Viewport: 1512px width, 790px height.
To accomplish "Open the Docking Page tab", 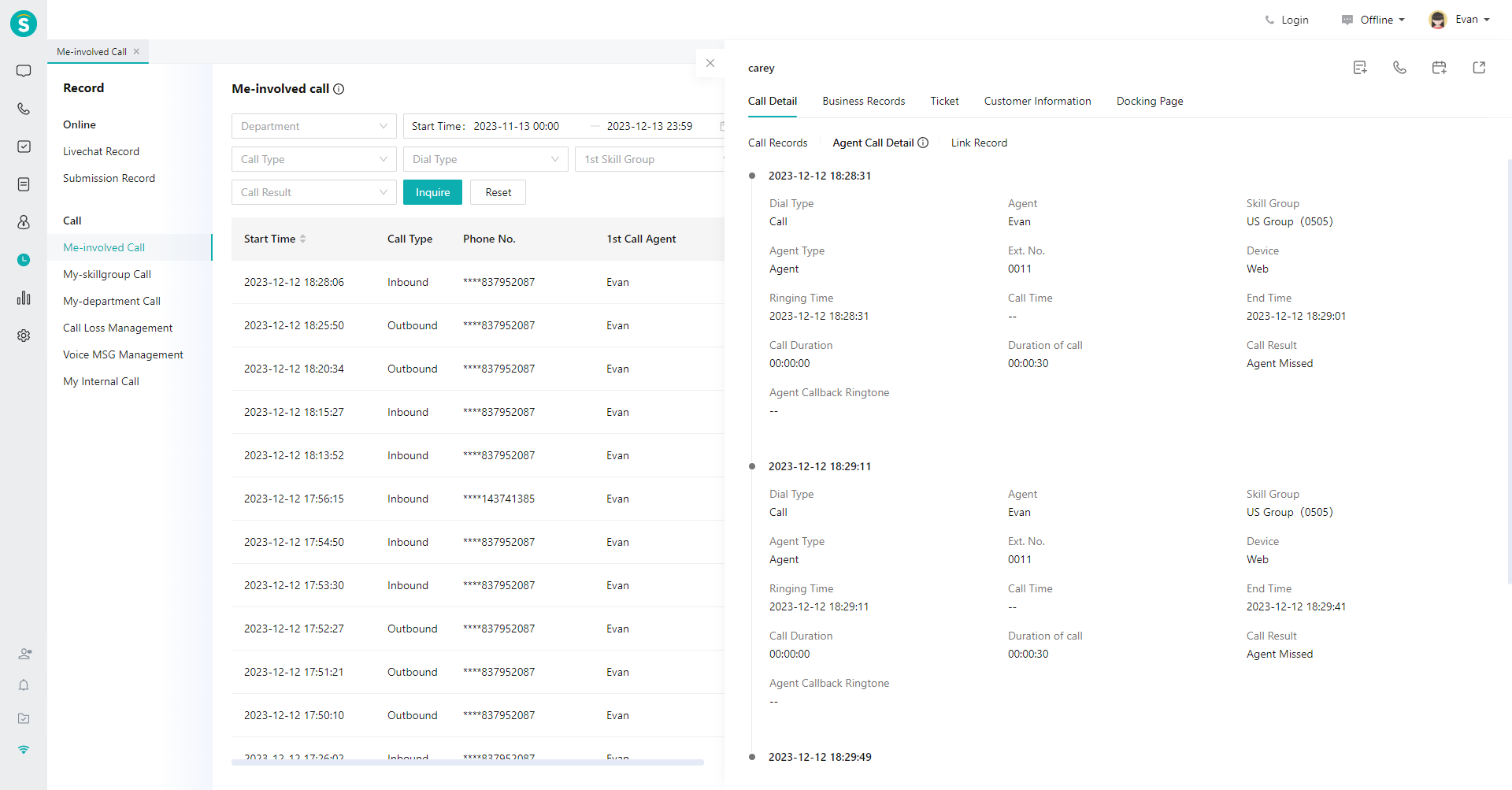I will [1150, 101].
